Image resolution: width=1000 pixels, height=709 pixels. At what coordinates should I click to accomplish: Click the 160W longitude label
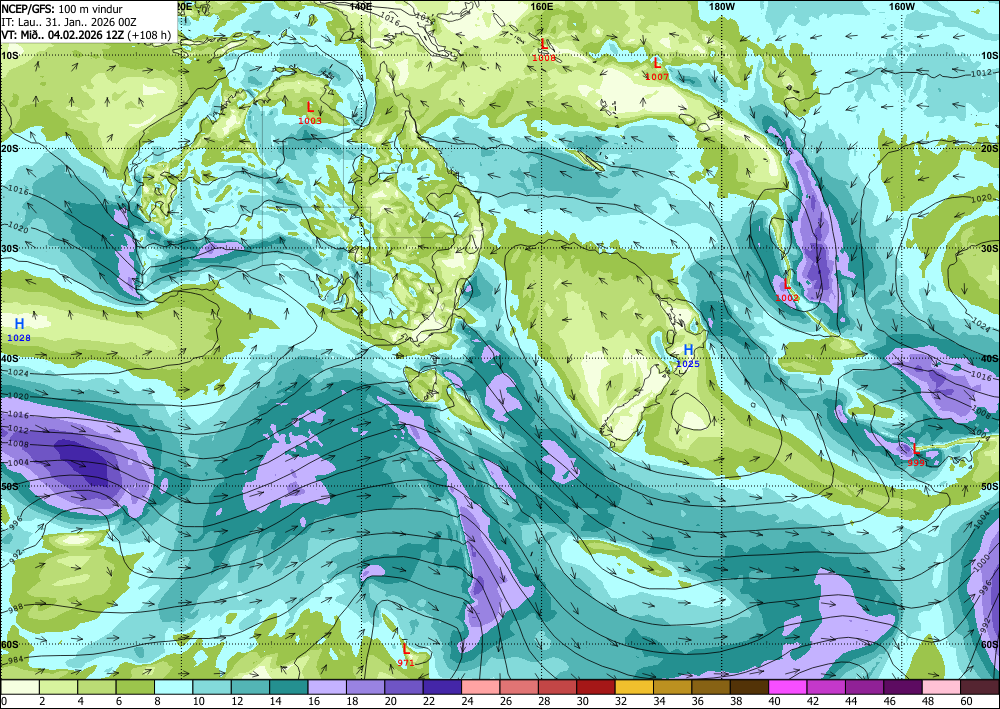pyautogui.click(x=902, y=6)
